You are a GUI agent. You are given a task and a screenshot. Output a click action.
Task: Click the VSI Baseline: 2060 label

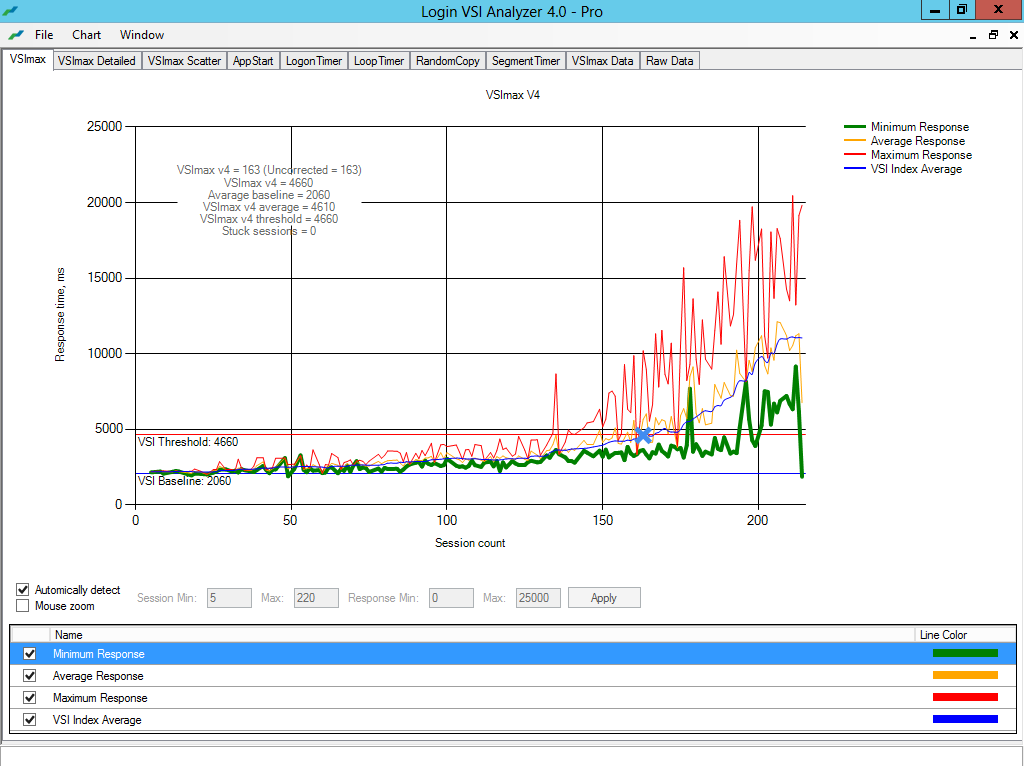(x=184, y=481)
